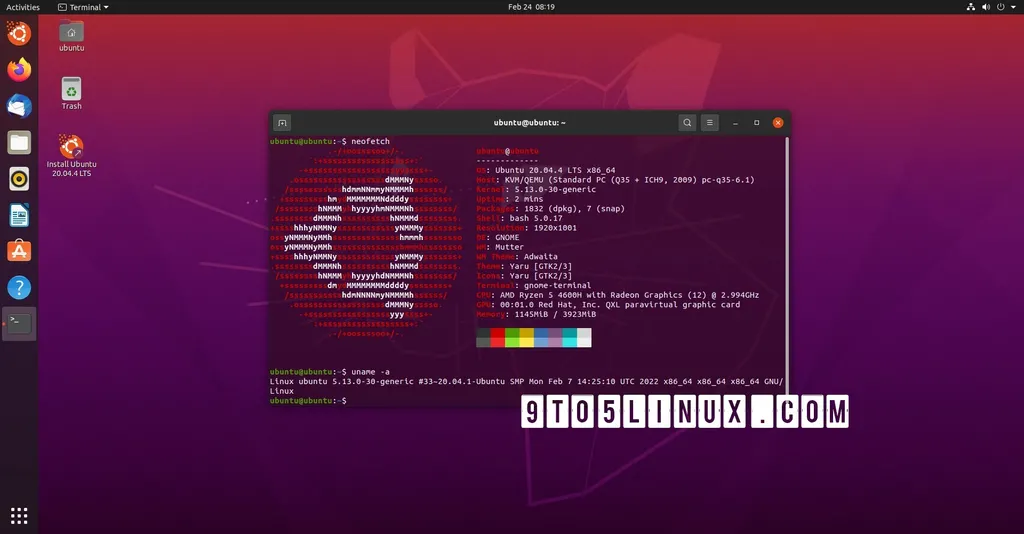The width and height of the screenshot is (1024, 534).
Task: Click the Terminal icon in the dock
Action: click(x=19, y=323)
